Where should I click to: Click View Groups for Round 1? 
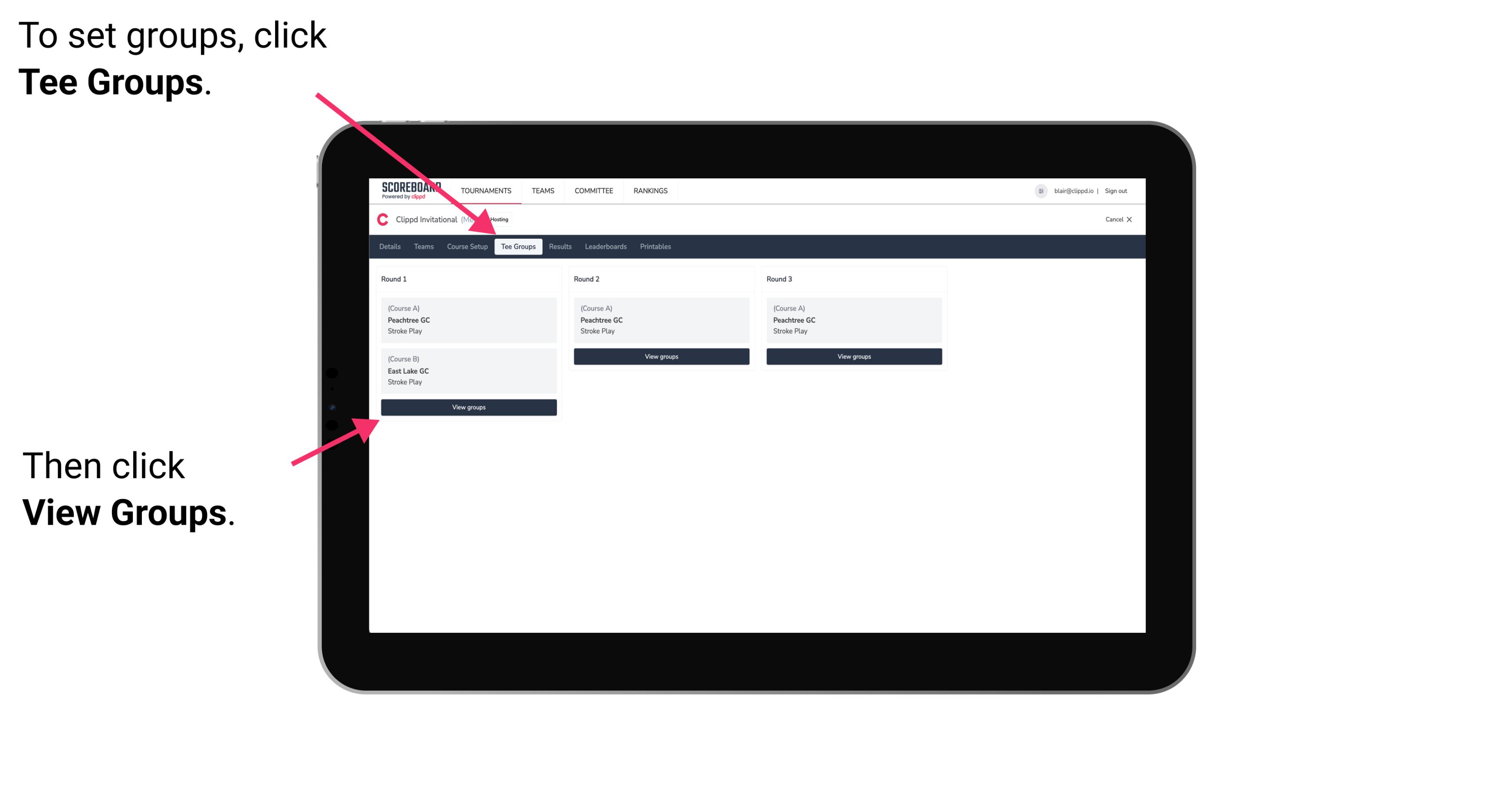click(x=470, y=407)
